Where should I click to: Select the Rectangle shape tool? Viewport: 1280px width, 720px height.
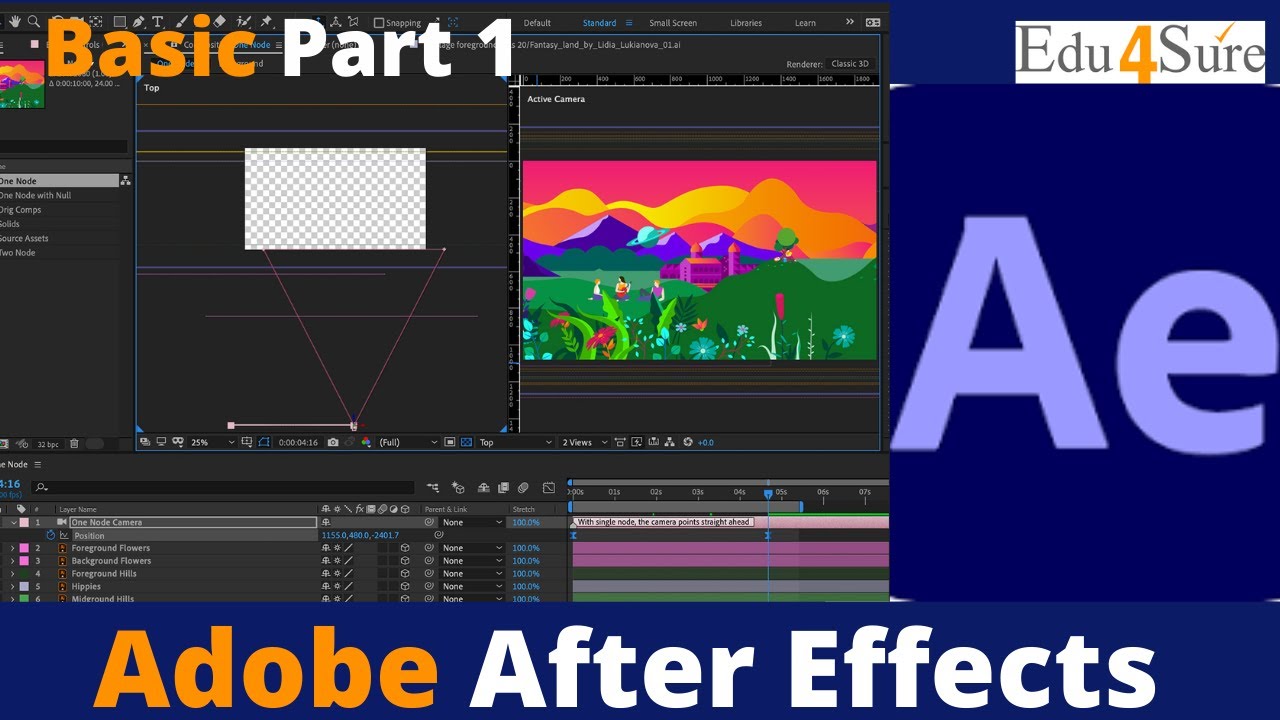click(x=119, y=21)
